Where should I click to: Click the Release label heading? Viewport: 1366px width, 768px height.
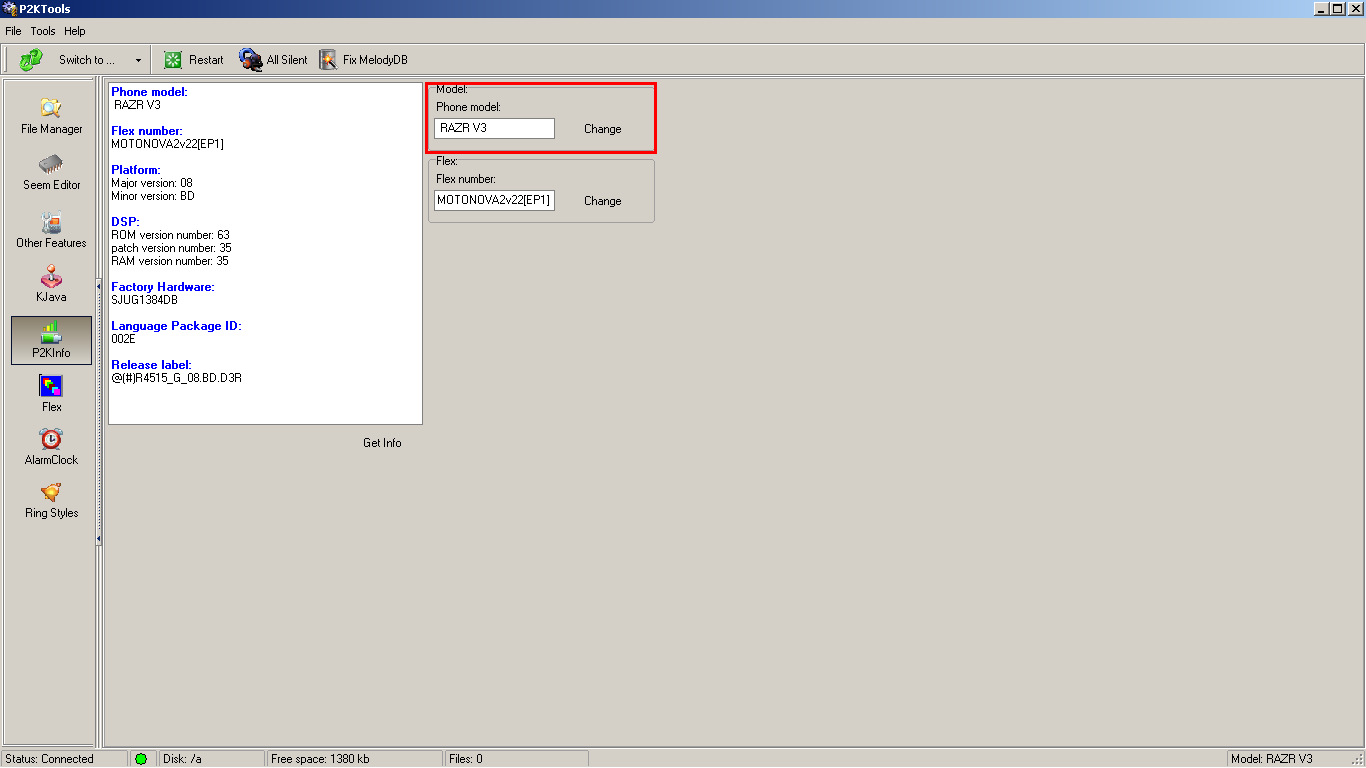[151, 365]
